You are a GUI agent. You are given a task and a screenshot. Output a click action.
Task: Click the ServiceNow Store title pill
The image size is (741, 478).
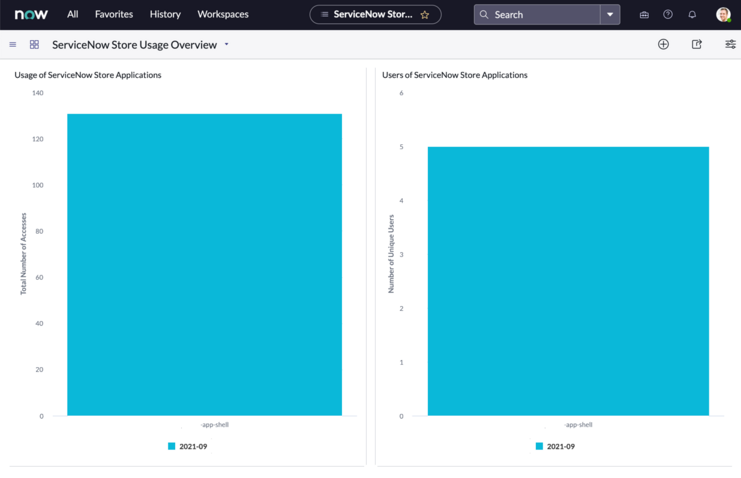pyautogui.click(x=375, y=15)
